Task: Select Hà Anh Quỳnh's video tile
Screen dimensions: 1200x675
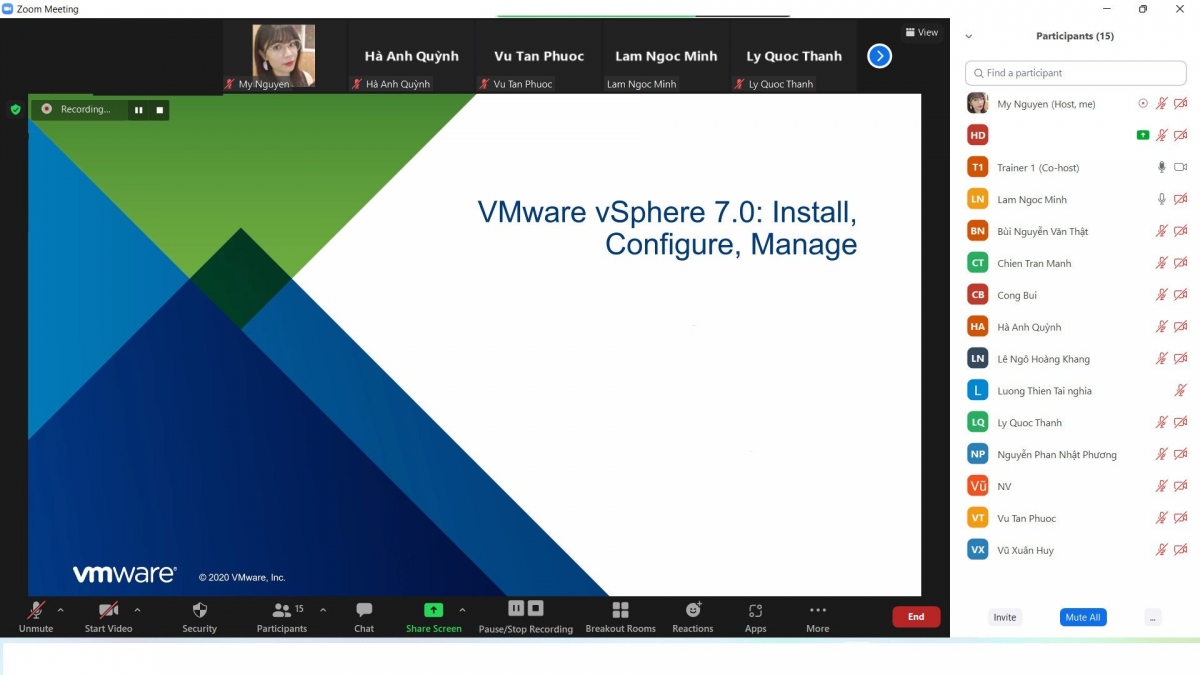Action: point(411,57)
